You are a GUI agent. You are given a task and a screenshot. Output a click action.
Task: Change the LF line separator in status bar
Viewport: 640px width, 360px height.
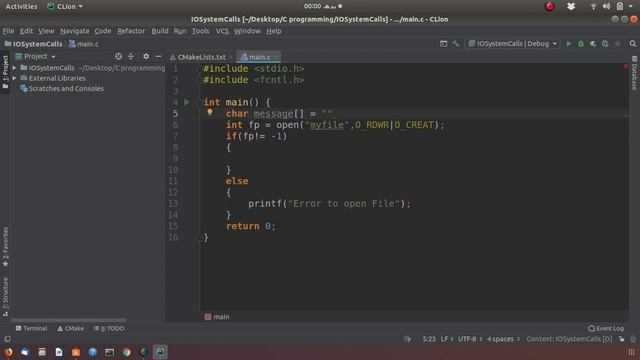[447, 339]
